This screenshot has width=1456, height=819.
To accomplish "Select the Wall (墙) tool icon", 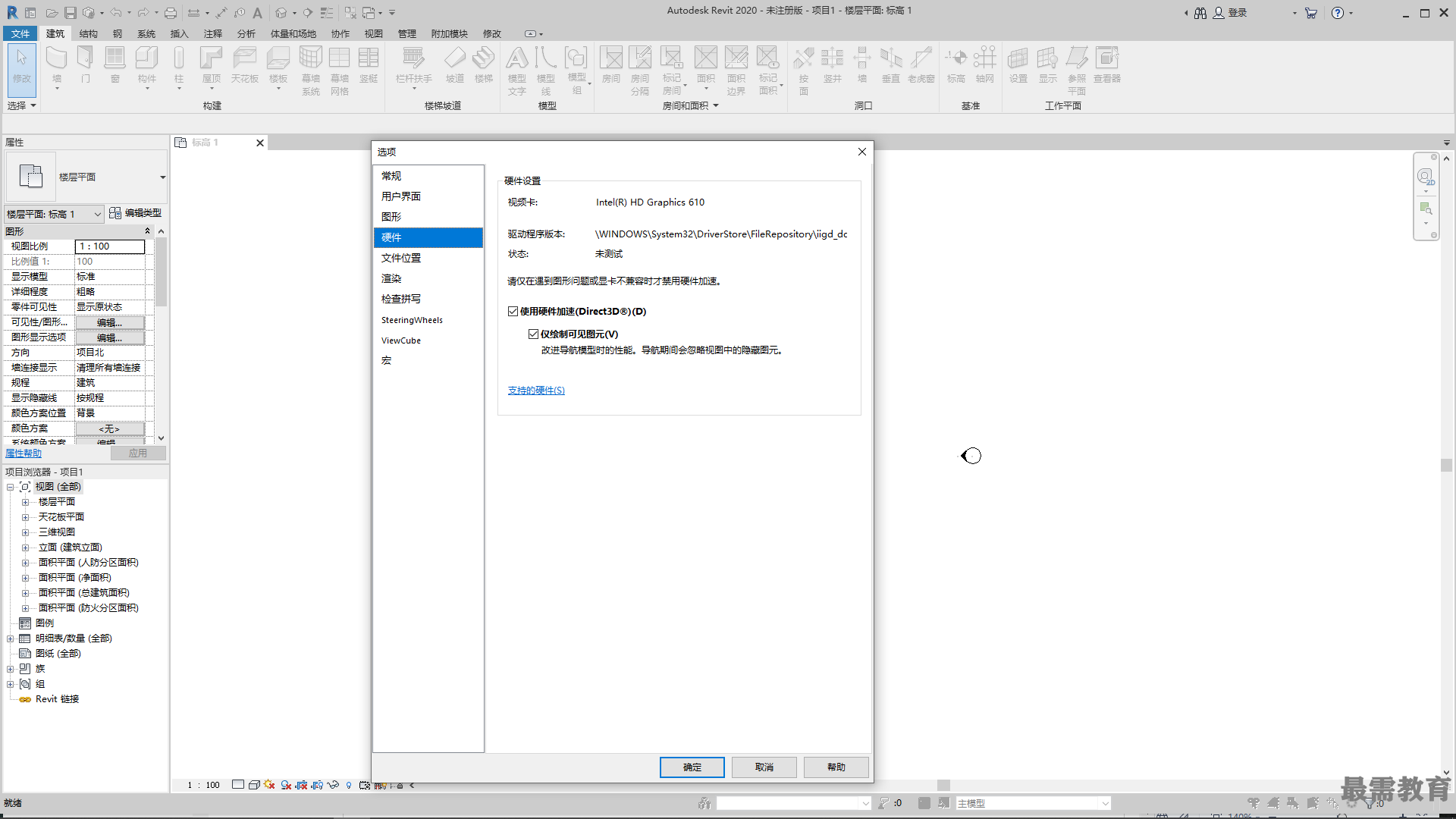I will (x=57, y=59).
